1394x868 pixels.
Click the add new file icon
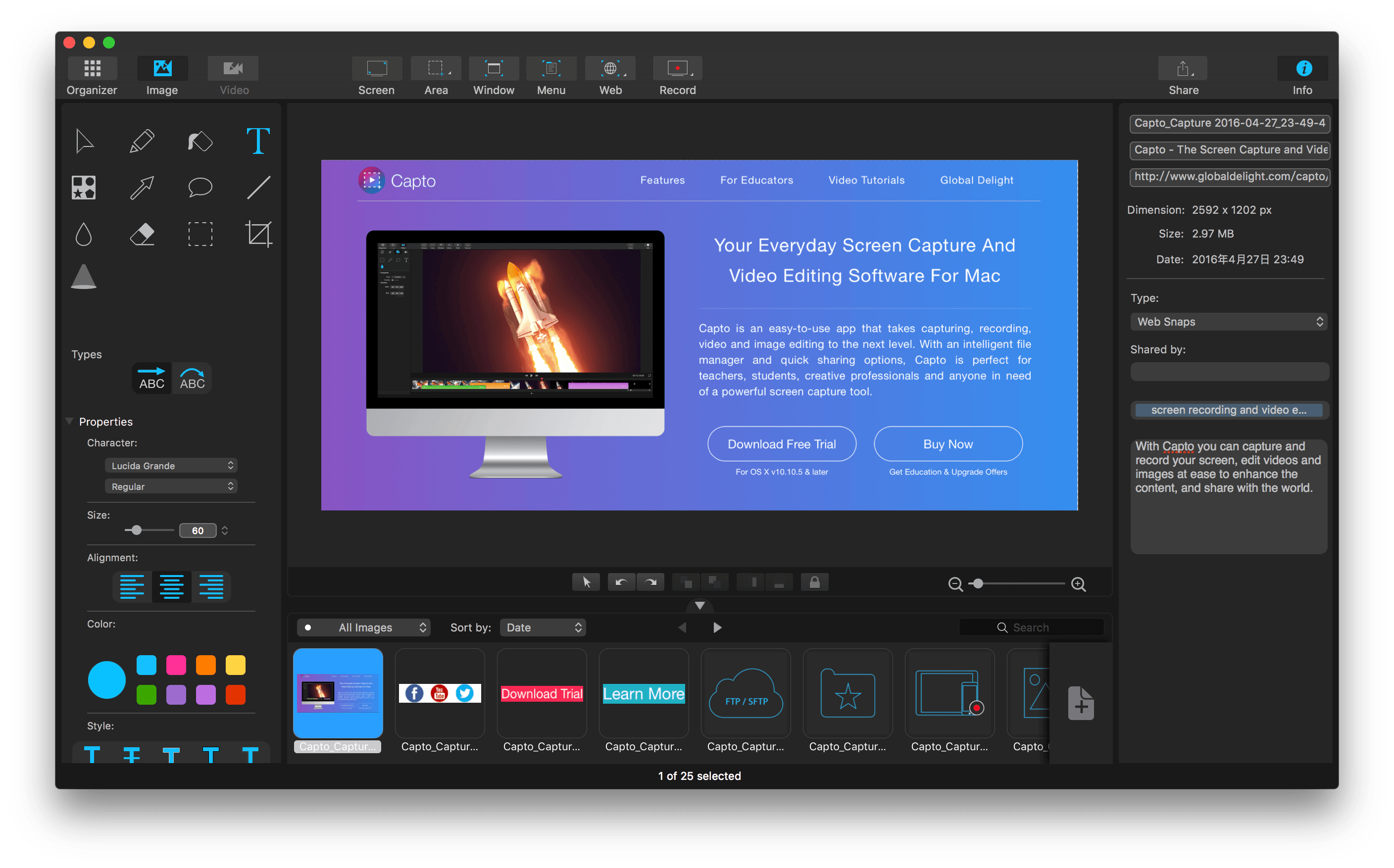click(1081, 703)
